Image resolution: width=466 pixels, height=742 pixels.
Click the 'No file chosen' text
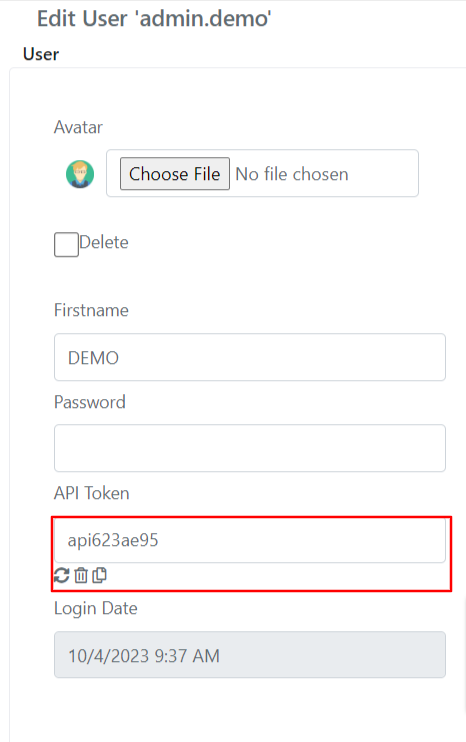(292, 174)
